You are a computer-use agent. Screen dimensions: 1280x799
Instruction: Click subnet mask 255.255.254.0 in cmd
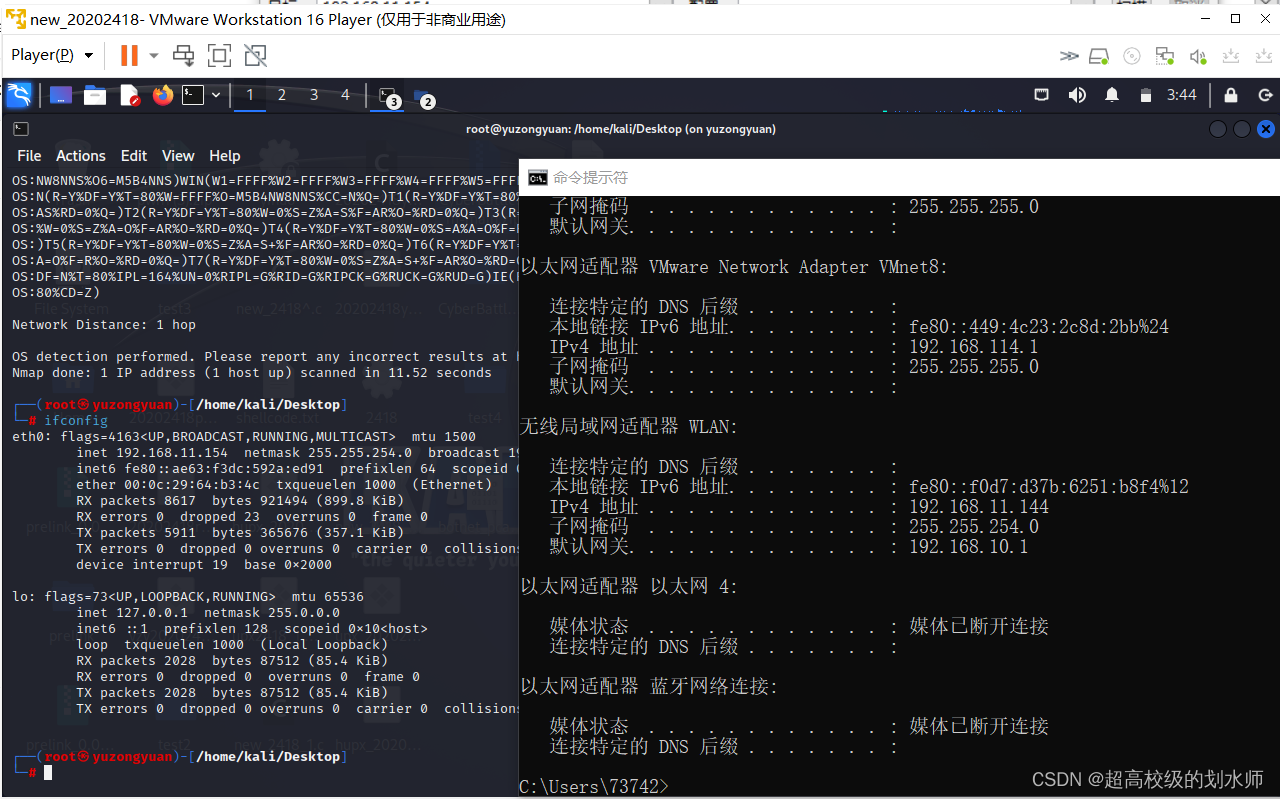(974, 527)
